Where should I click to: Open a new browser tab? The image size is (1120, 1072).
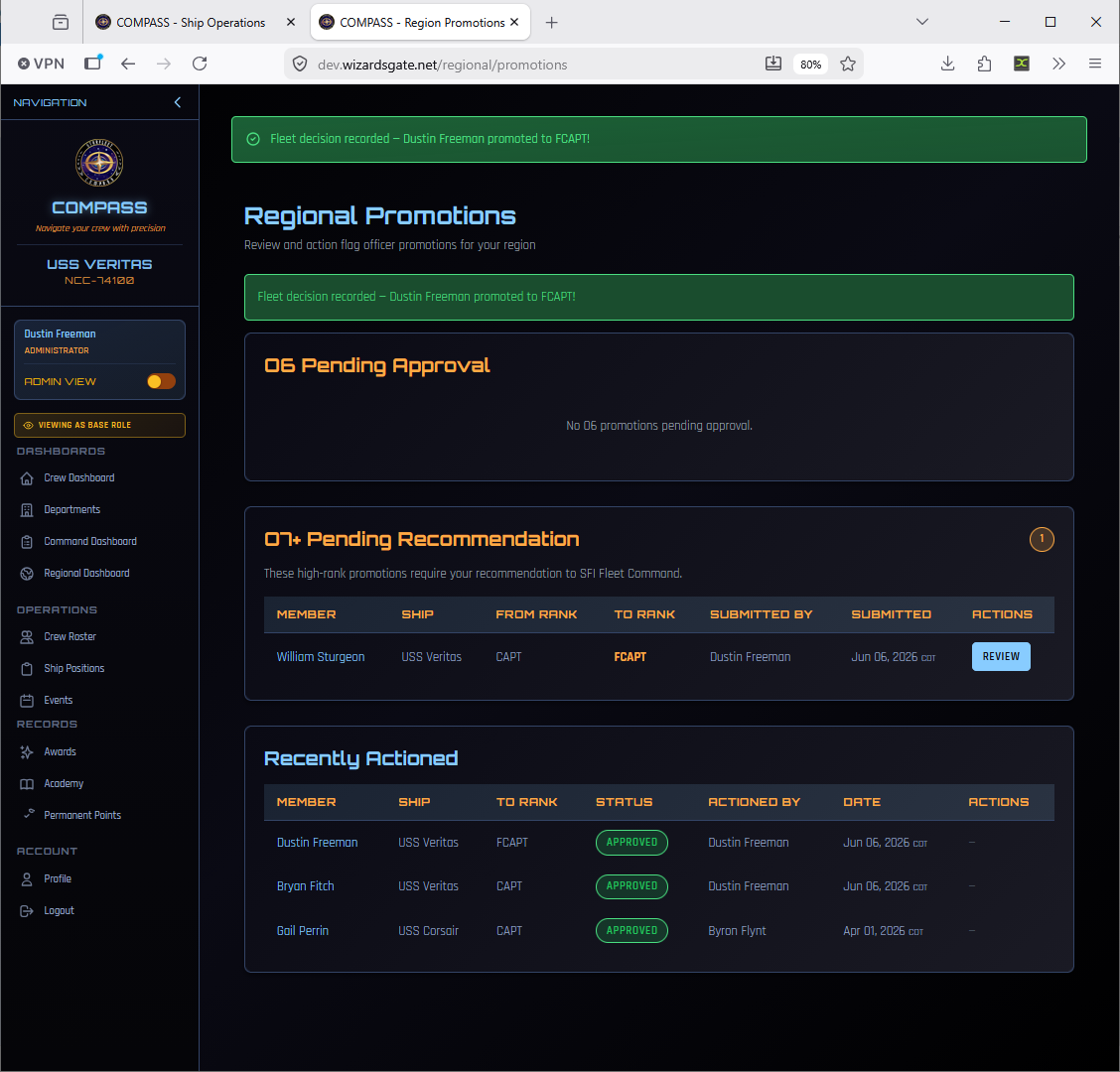(551, 23)
